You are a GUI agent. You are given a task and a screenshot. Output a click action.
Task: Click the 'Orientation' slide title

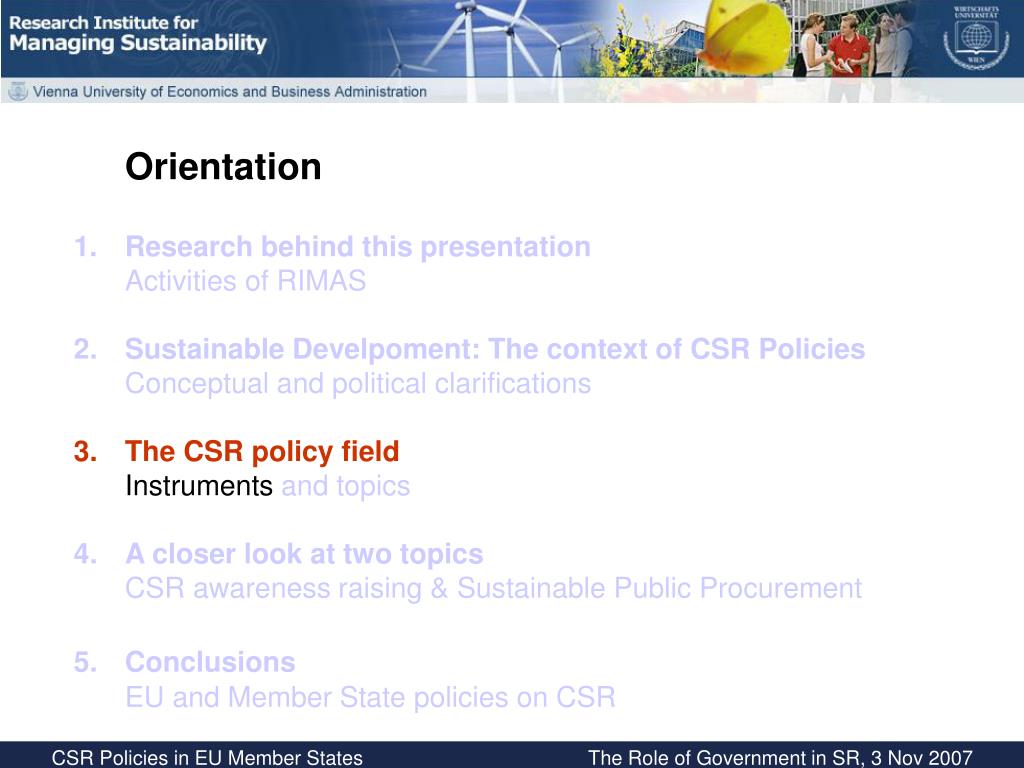click(x=223, y=167)
